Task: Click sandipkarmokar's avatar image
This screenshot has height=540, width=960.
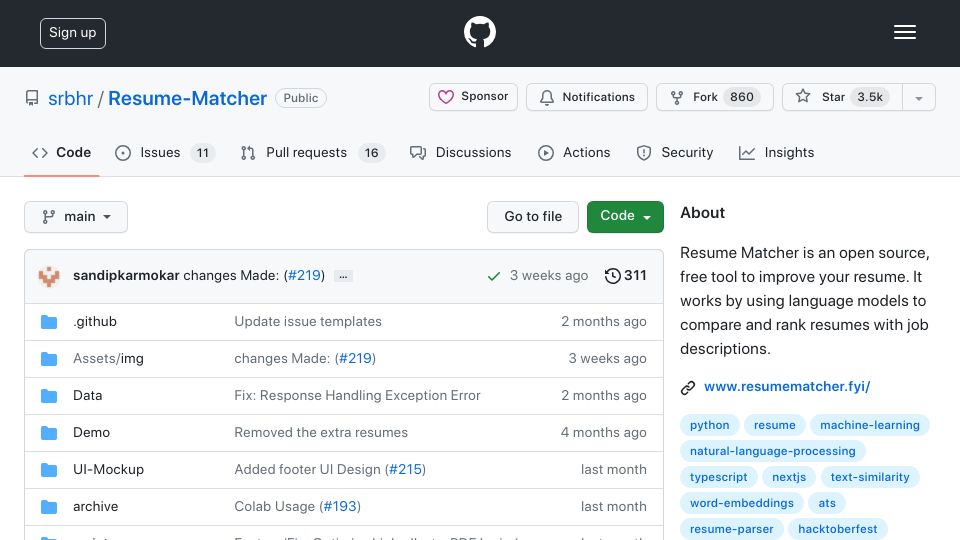Action: point(49,276)
